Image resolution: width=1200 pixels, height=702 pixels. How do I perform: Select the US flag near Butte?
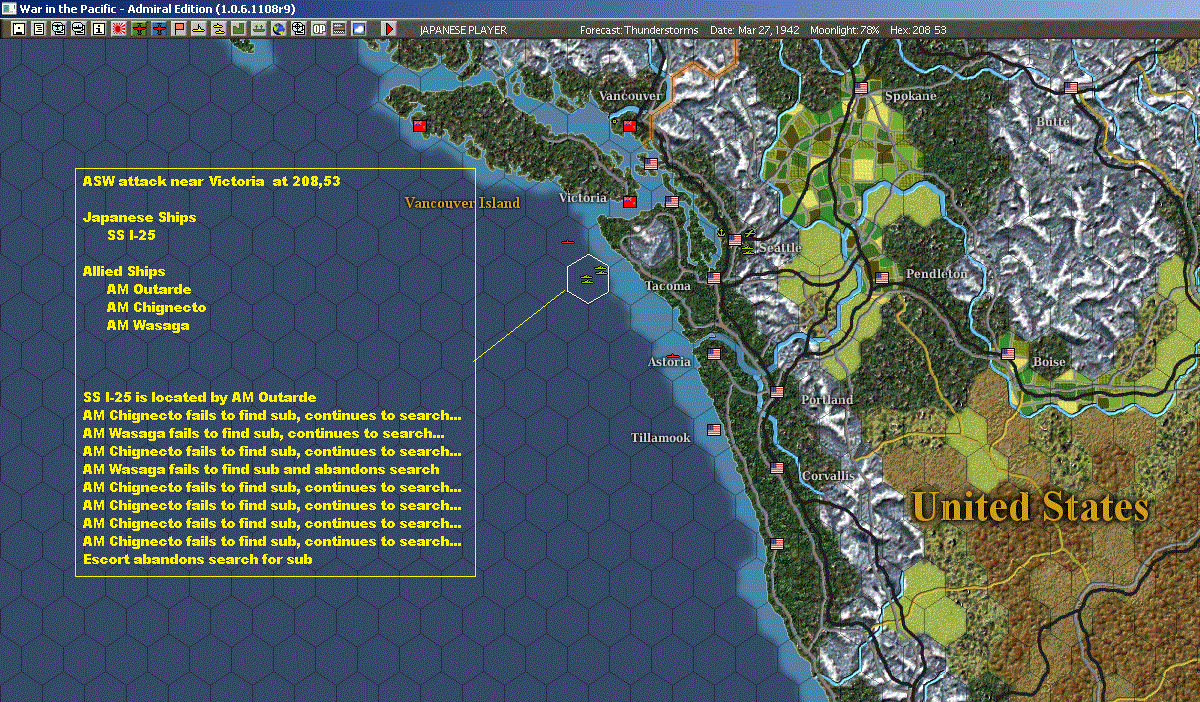1072,88
